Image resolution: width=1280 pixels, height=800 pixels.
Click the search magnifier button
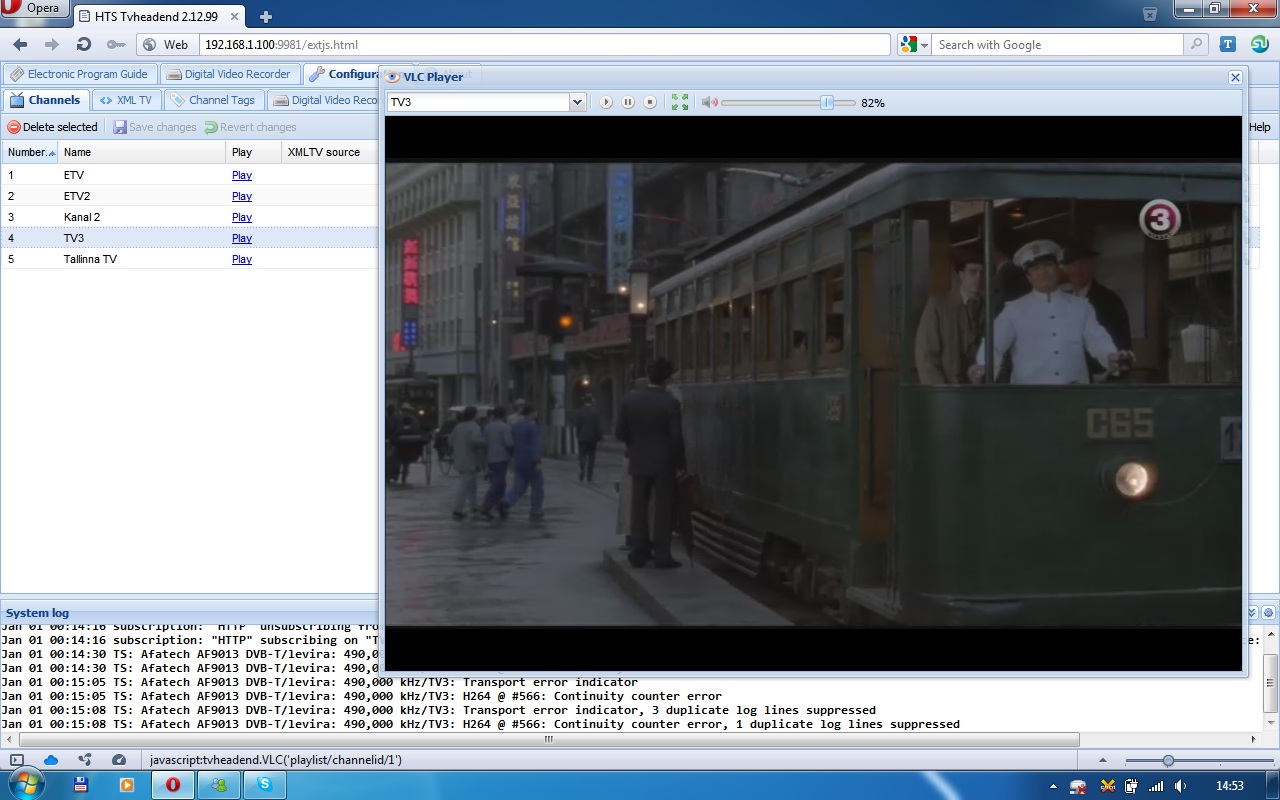point(1196,45)
